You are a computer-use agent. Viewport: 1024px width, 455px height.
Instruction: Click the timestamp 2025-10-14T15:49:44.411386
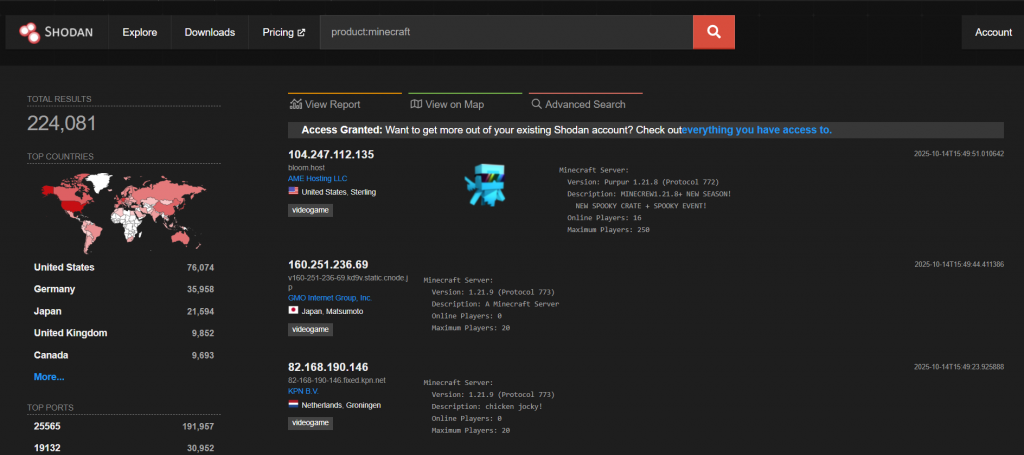coord(959,264)
